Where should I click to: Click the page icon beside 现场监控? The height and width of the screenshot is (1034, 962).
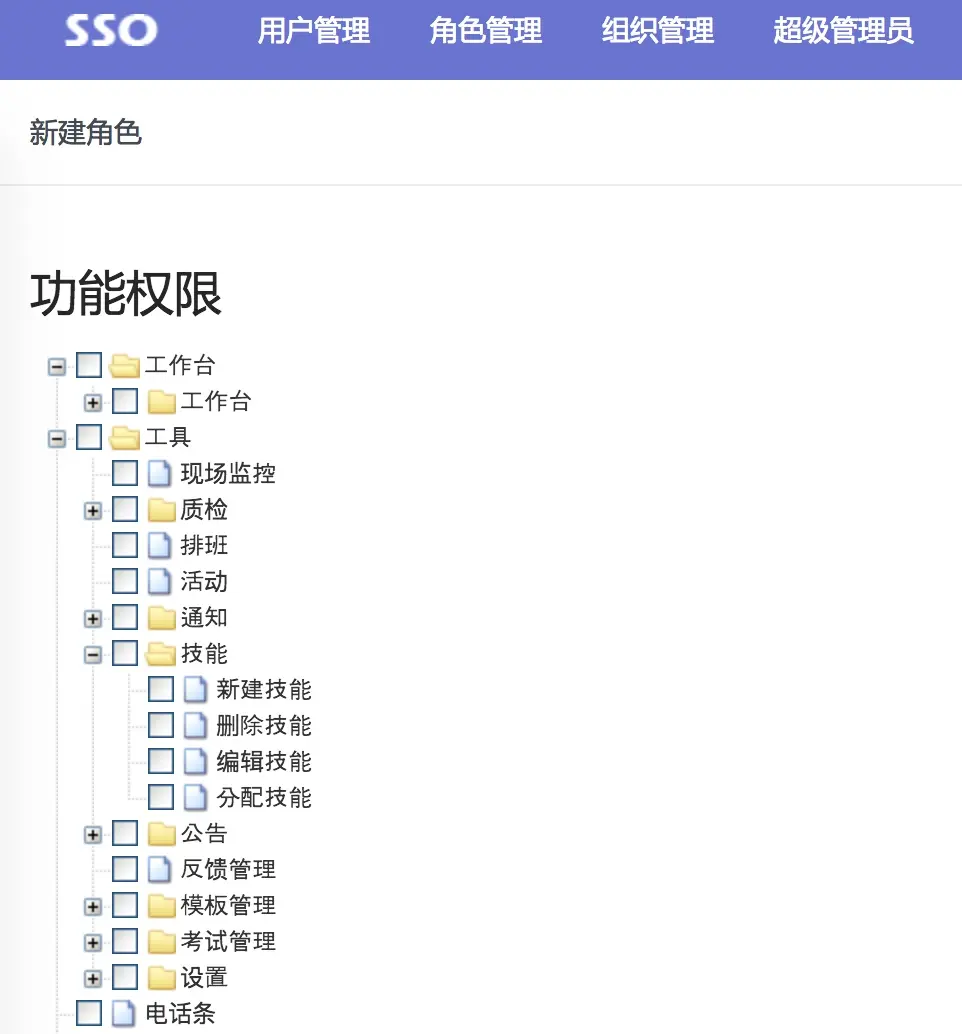coord(159,473)
